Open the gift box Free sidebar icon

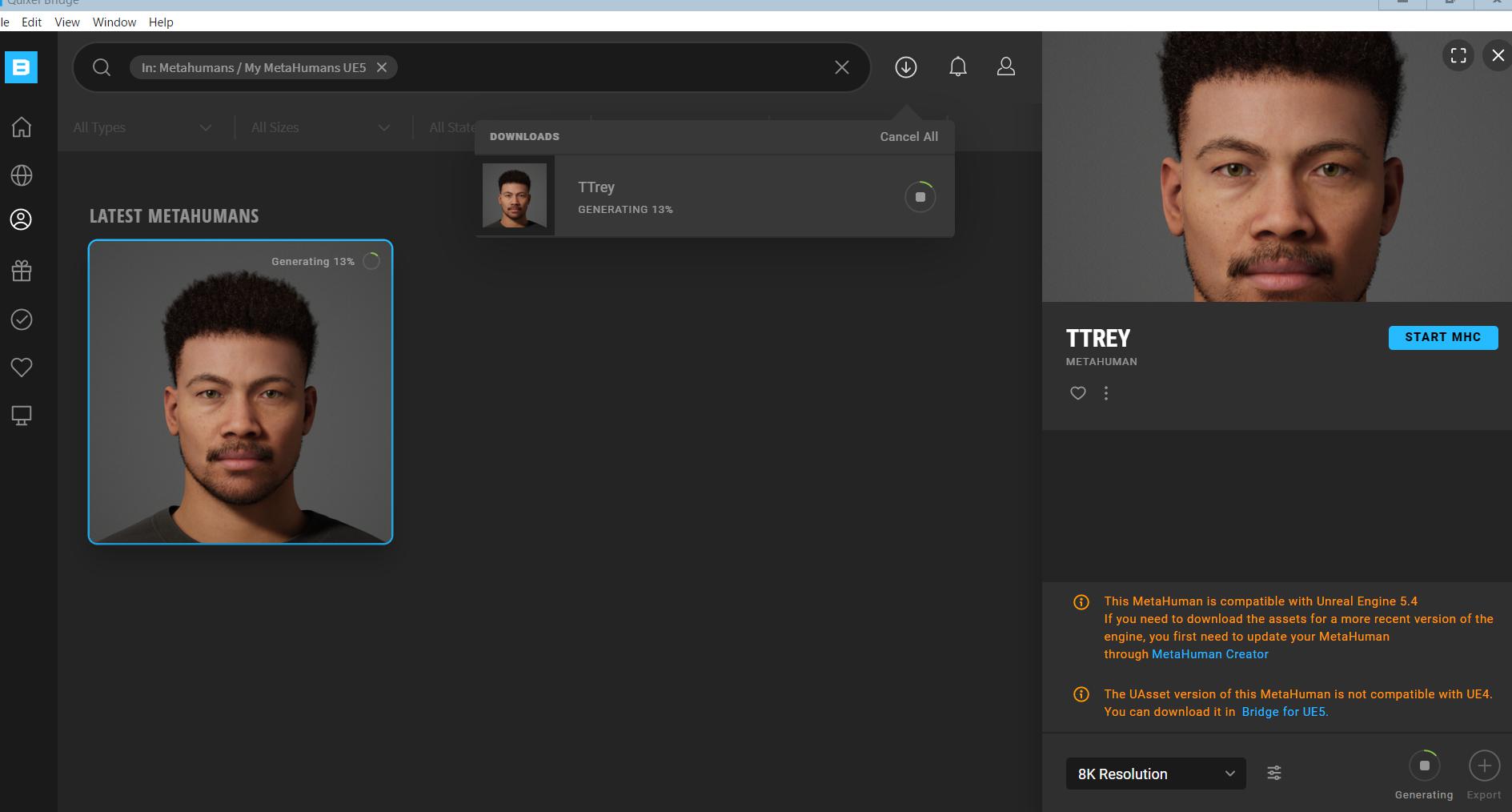(22, 271)
